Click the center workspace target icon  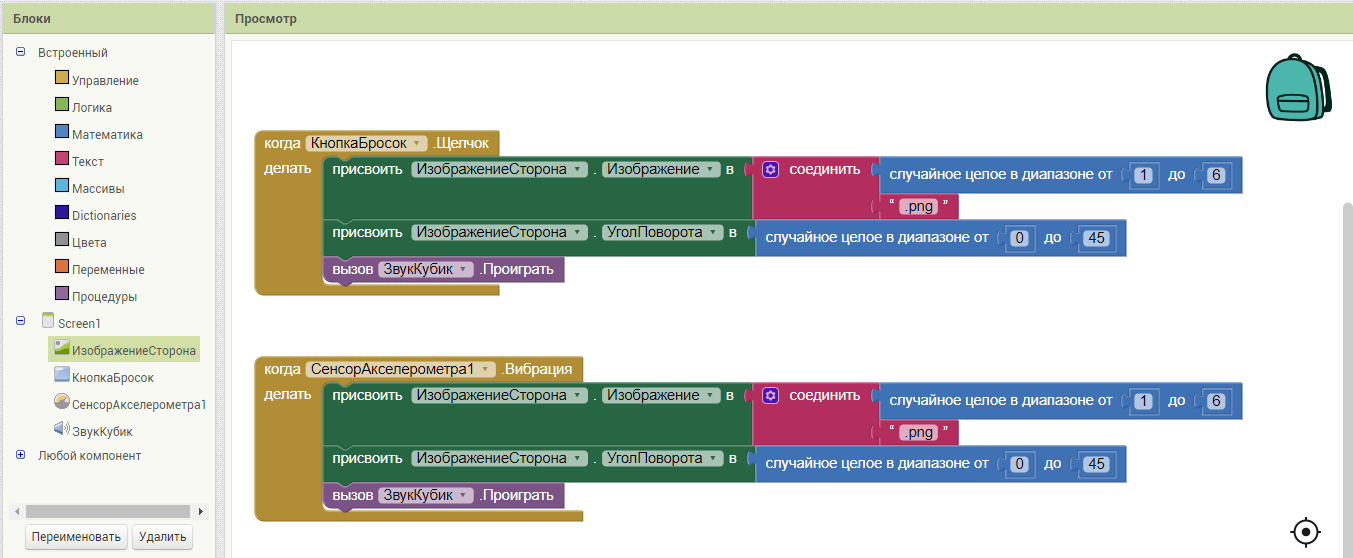click(x=1306, y=531)
